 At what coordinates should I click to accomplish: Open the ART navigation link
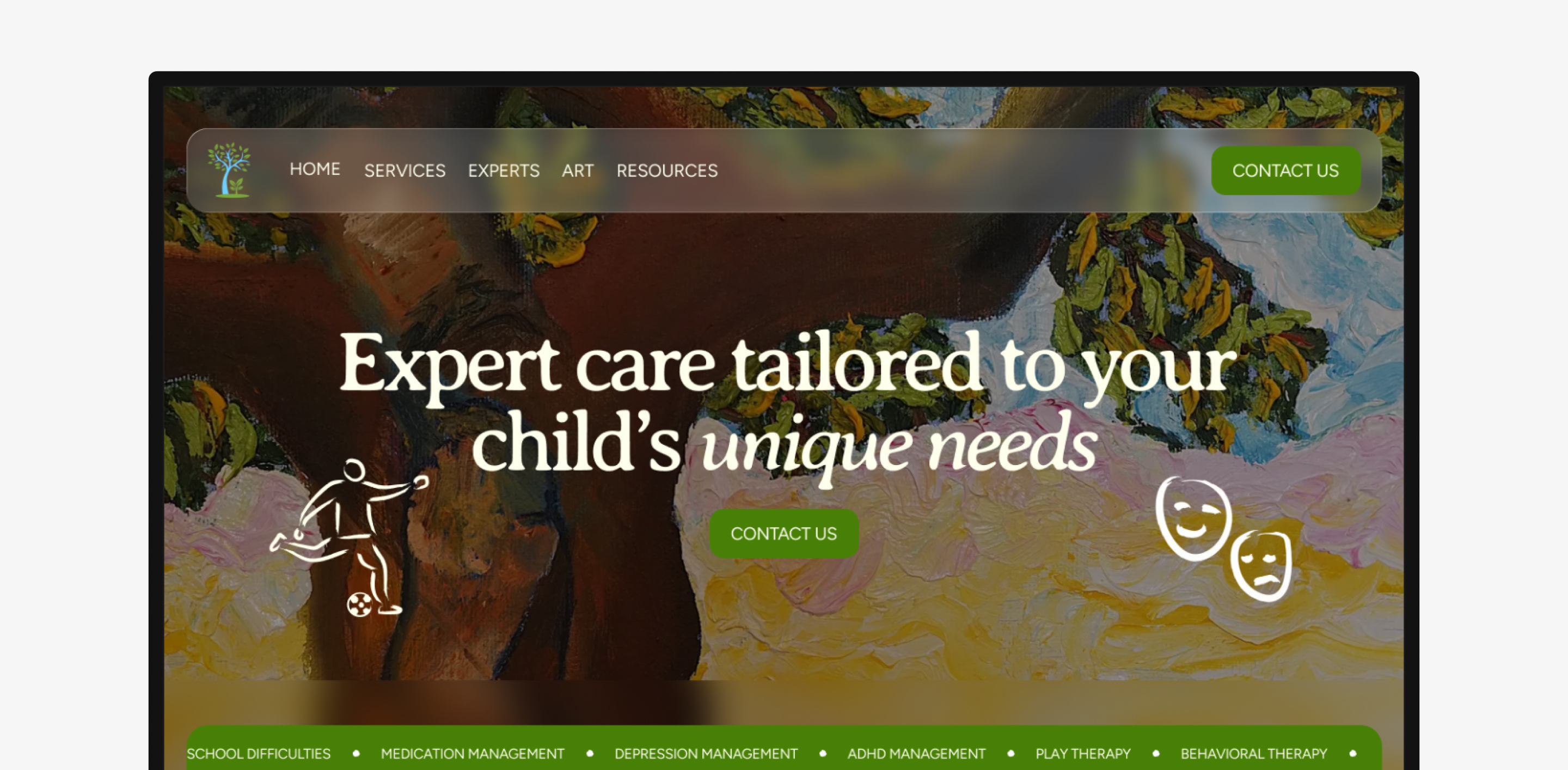pyautogui.click(x=578, y=170)
